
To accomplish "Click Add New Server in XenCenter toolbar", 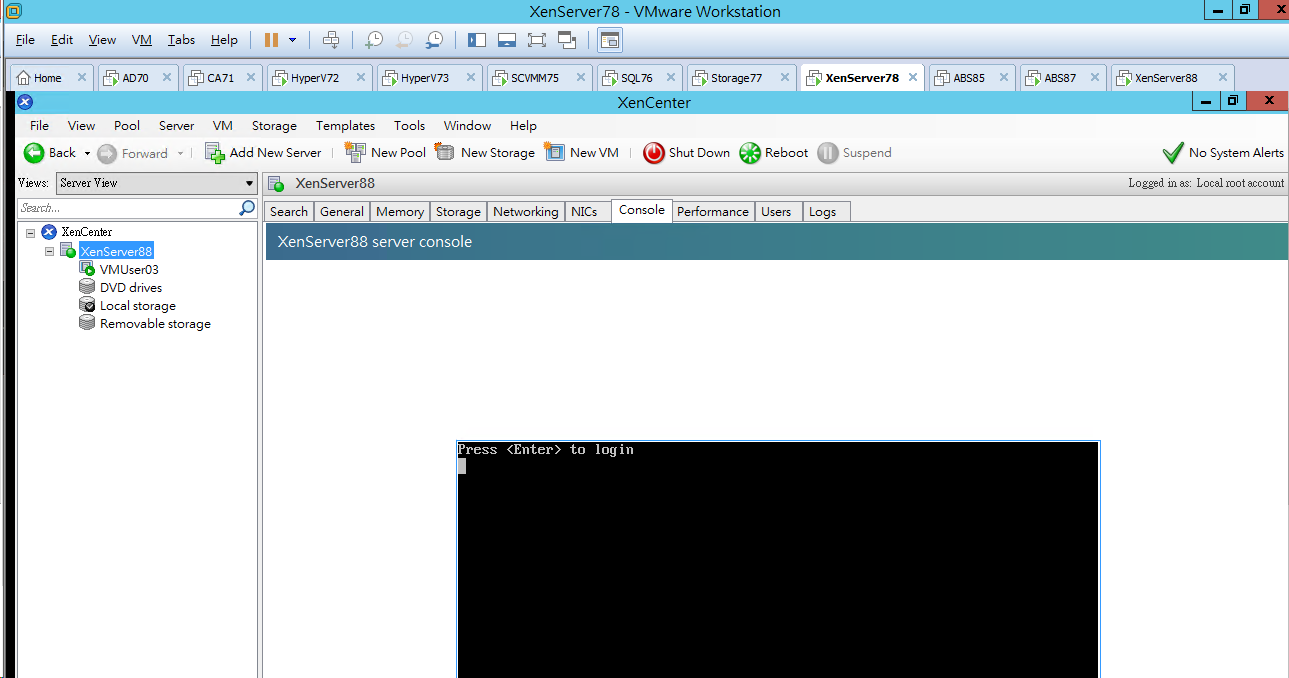I will tap(263, 153).
